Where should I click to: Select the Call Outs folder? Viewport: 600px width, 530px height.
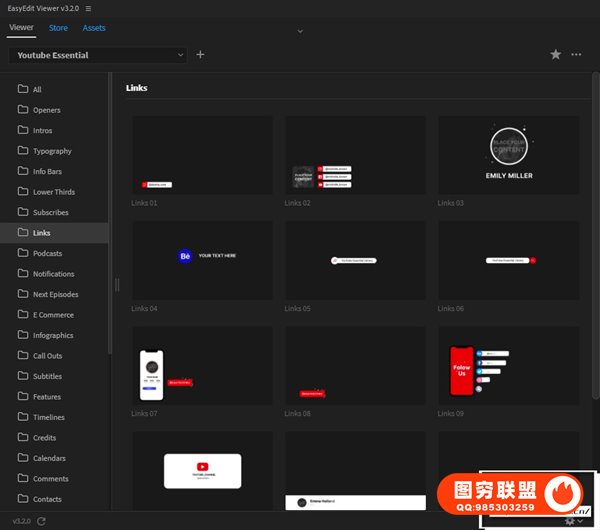(47, 356)
